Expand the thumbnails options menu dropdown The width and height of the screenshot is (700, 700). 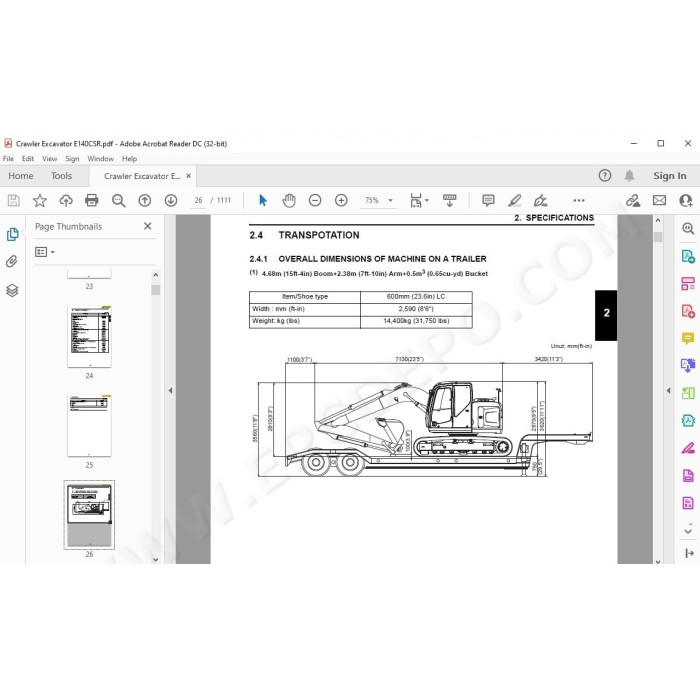tap(53, 252)
